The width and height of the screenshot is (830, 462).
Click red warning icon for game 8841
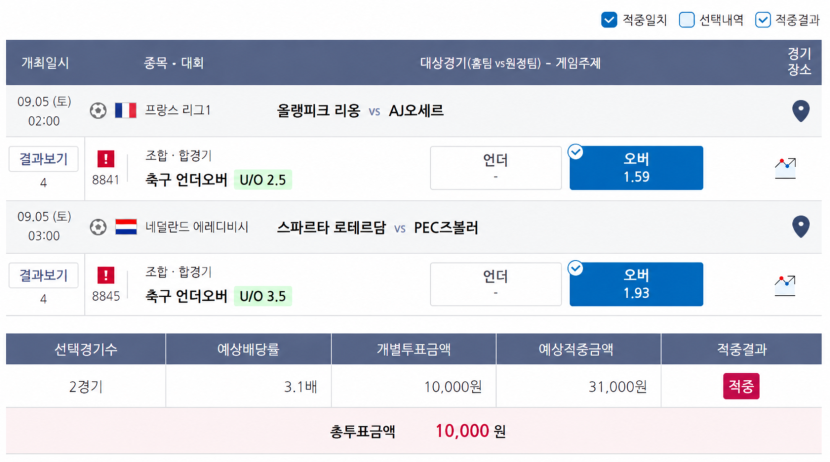coord(105,159)
